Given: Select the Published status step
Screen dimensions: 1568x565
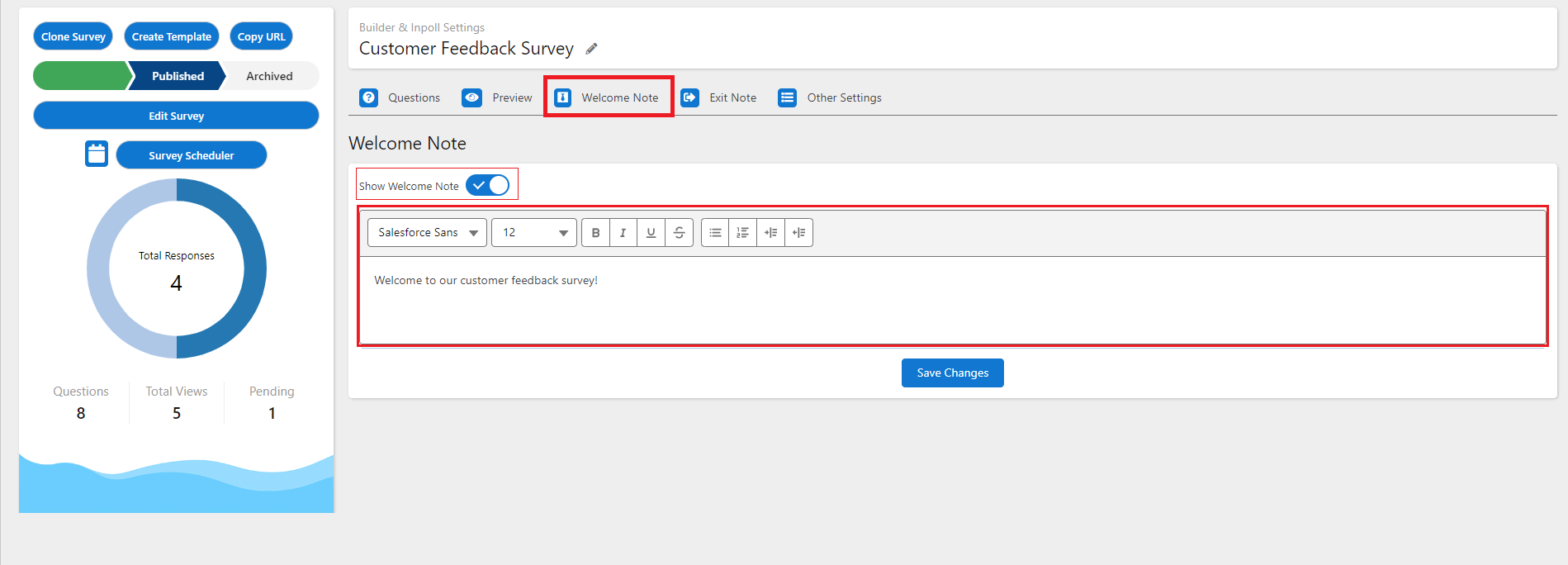Looking at the screenshot, I should click(177, 76).
